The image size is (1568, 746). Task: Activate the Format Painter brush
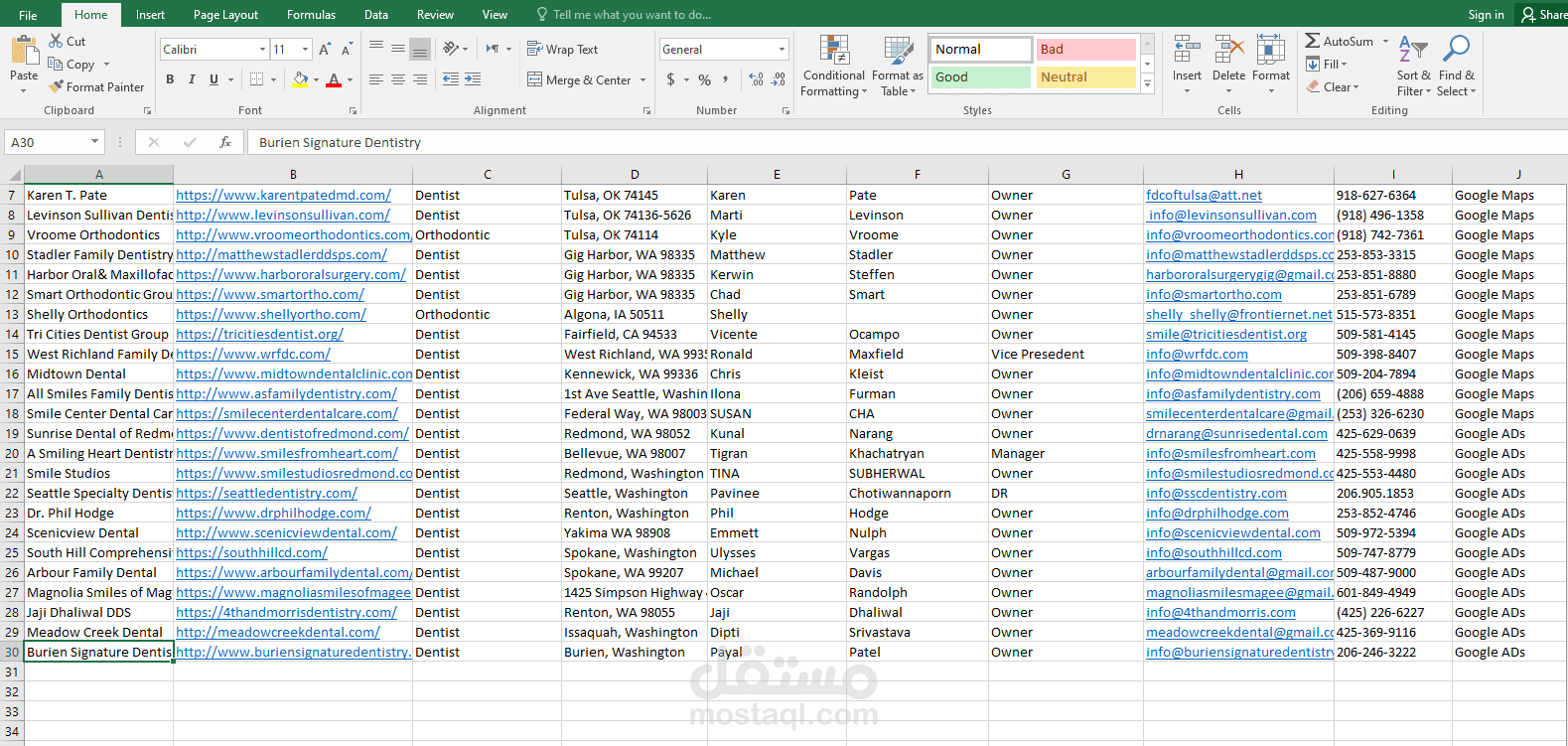click(57, 86)
